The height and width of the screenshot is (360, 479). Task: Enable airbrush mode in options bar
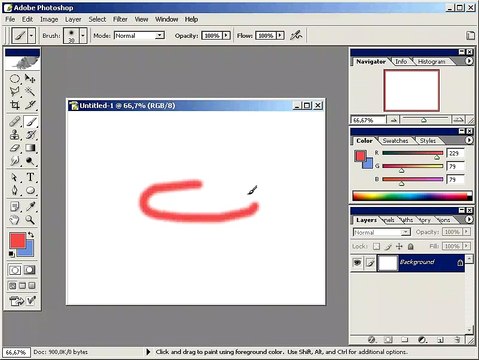tap(296, 35)
